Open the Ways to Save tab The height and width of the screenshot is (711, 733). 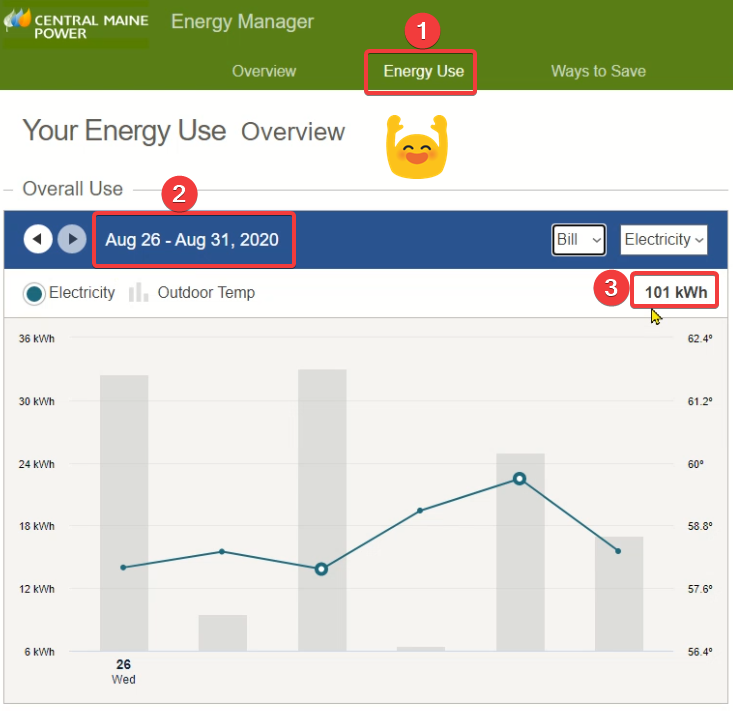(598, 71)
